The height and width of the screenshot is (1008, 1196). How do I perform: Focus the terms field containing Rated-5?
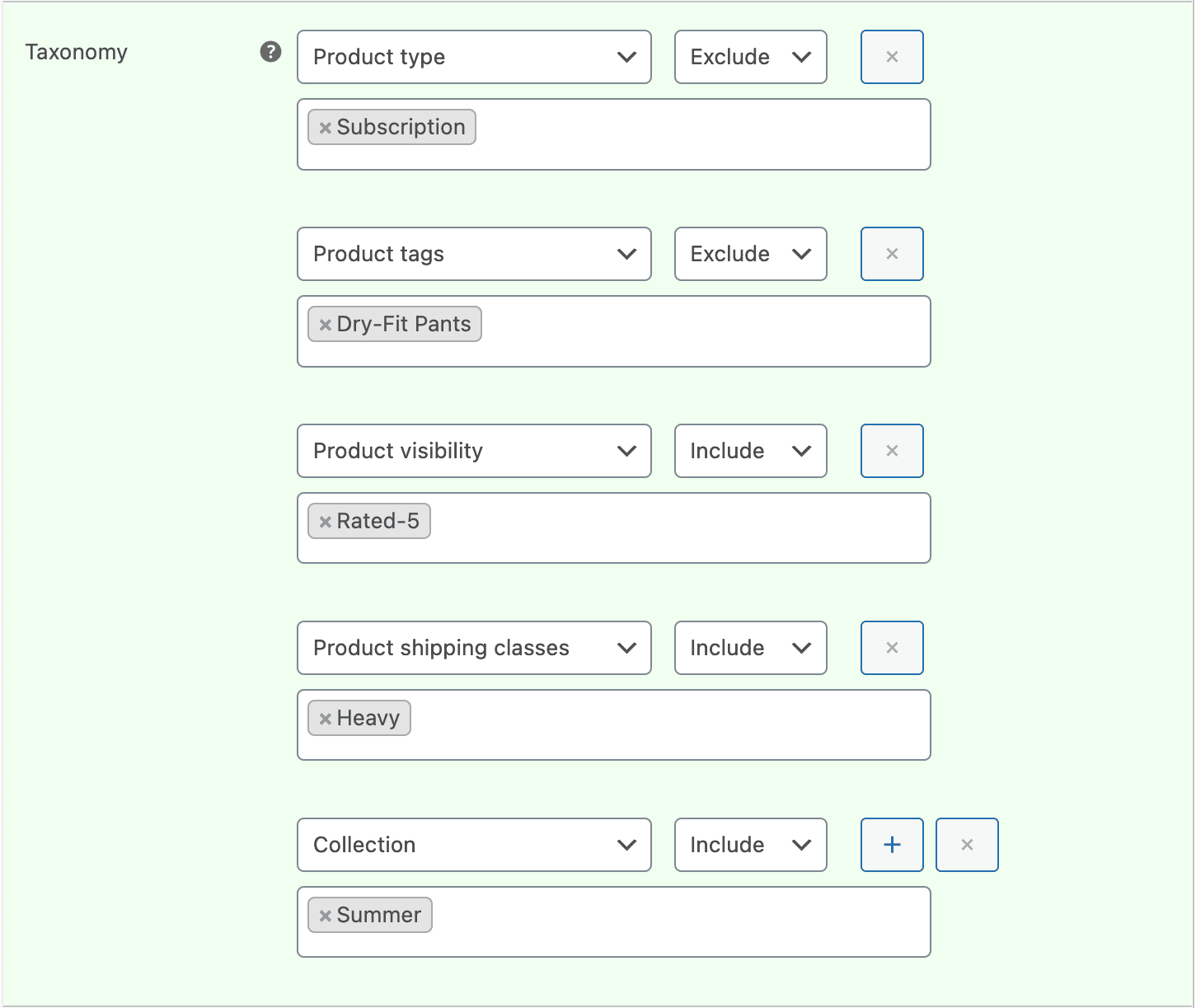pos(613,528)
